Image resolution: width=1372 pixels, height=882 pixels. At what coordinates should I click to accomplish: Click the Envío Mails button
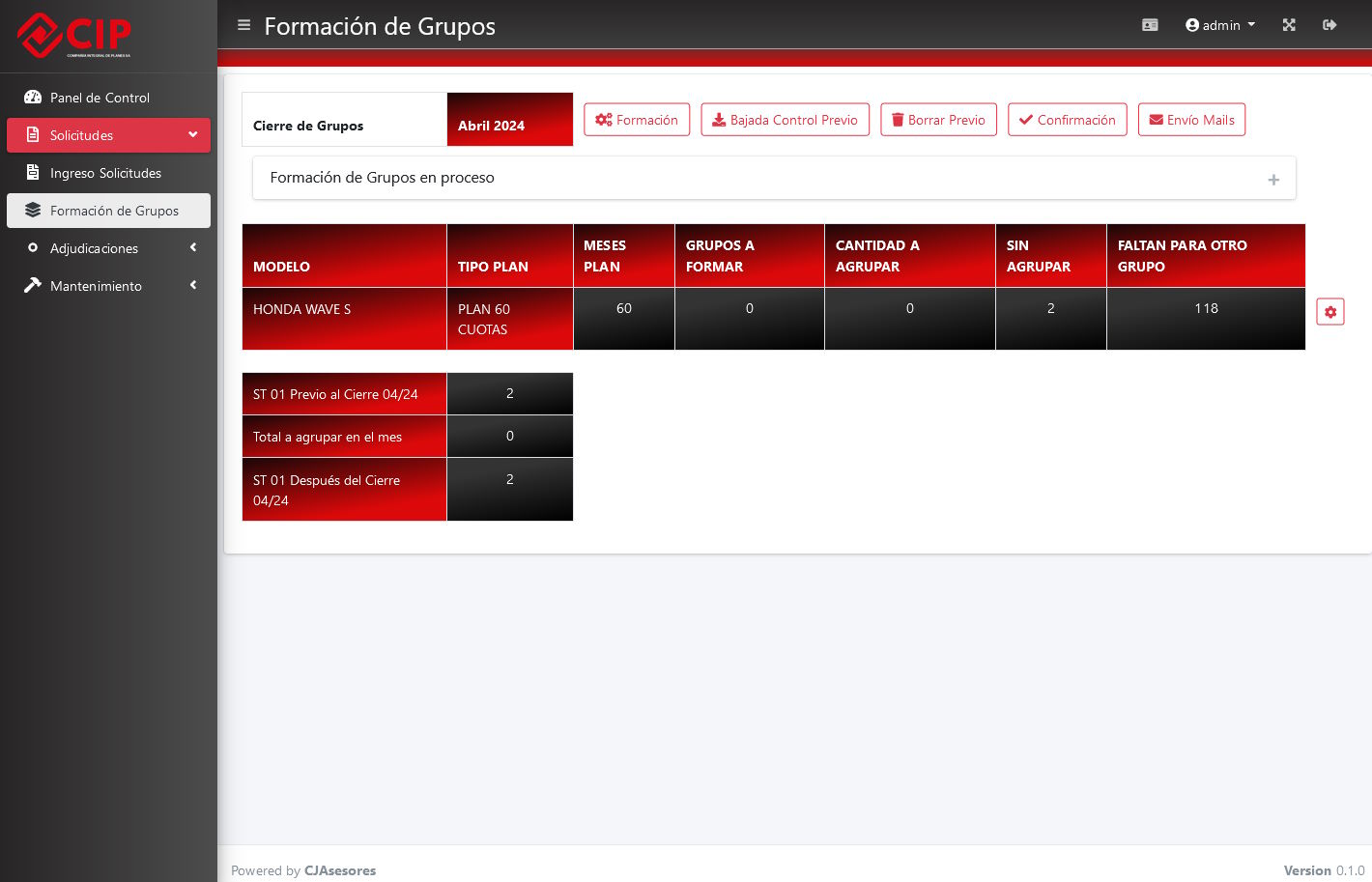coord(1191,120)
